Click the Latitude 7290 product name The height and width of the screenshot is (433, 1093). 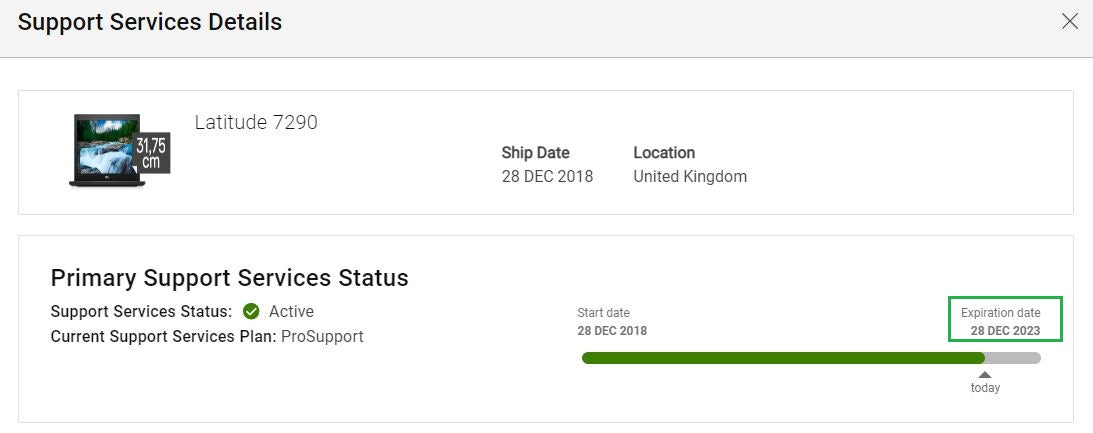(x=256, y=123)
